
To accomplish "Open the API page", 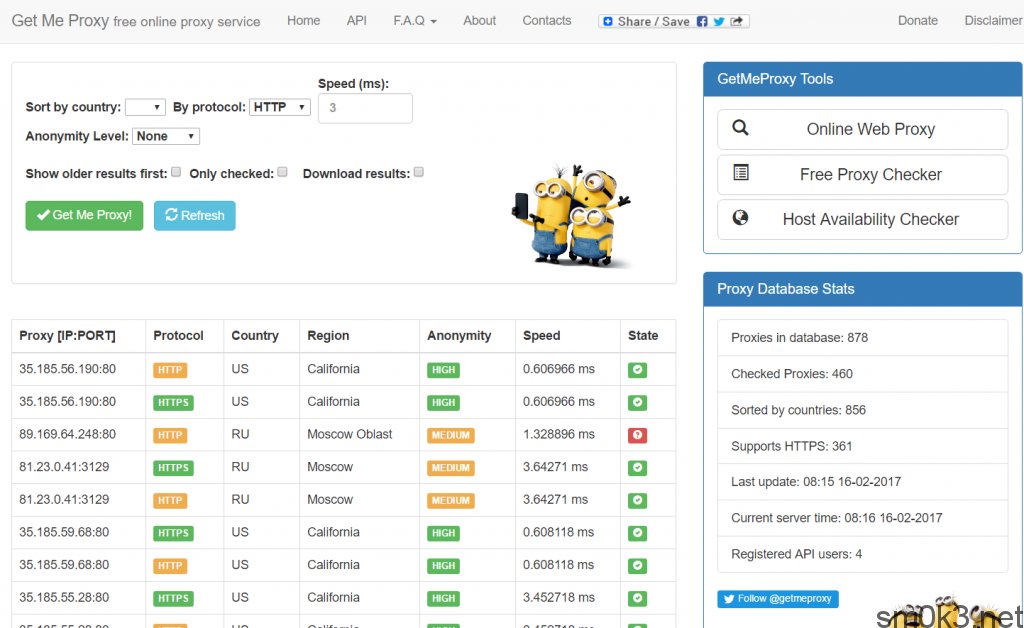I will tap(357, 21).
